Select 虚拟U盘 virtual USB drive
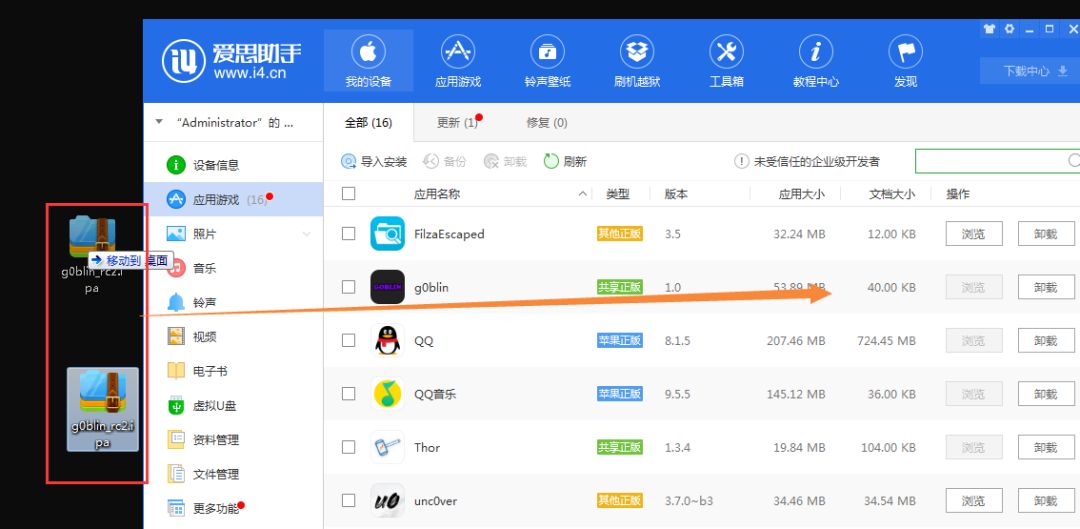1080x529 pixels. pyautogui.click(x=233, y=406)
